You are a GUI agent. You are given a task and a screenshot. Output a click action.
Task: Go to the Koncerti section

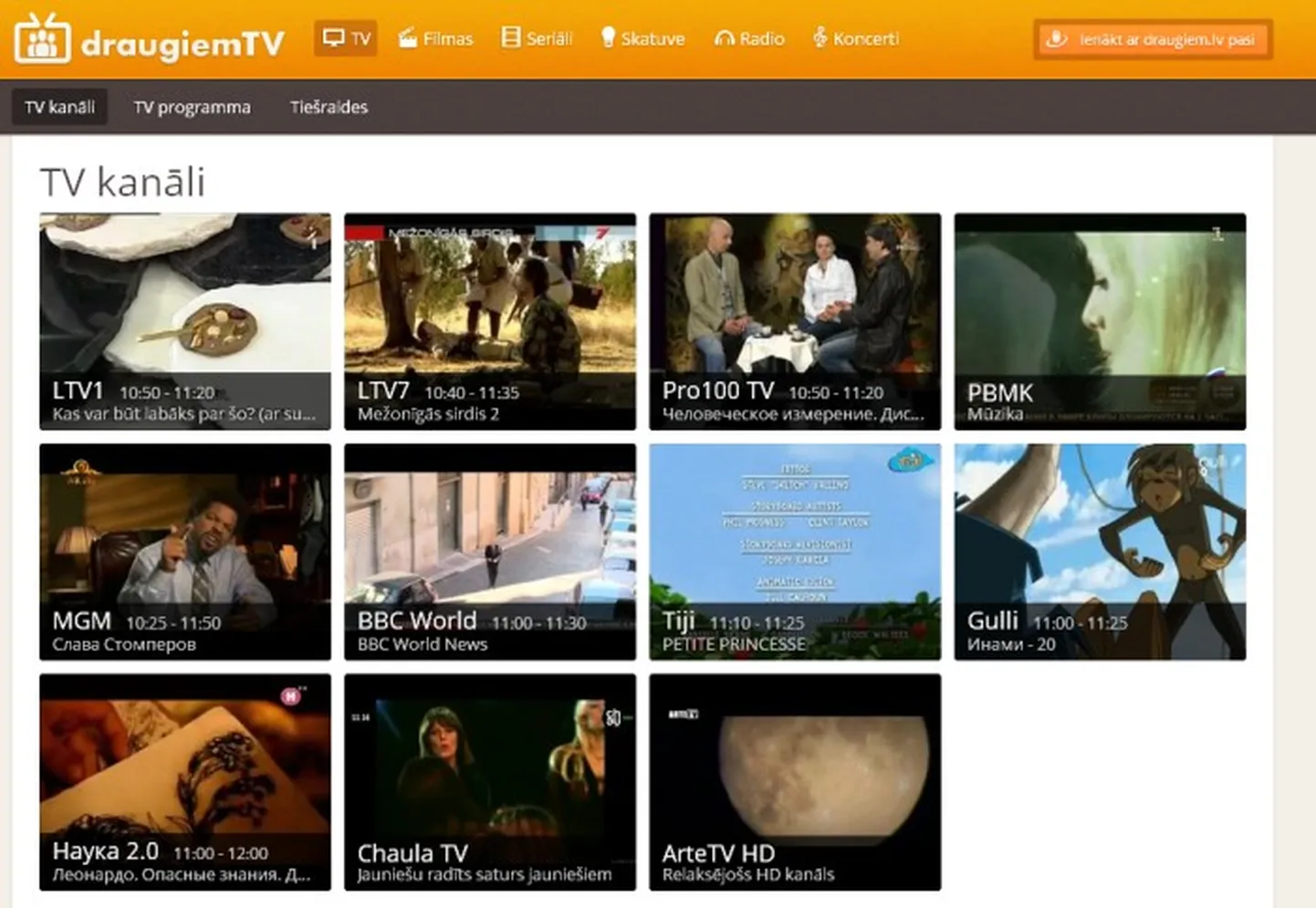click(x=856, y=38)
